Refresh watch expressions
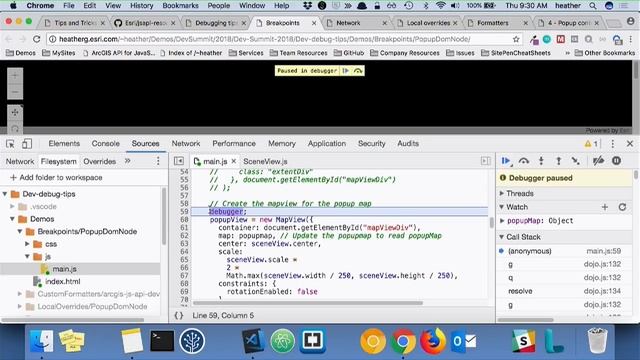 coord(622,207)
